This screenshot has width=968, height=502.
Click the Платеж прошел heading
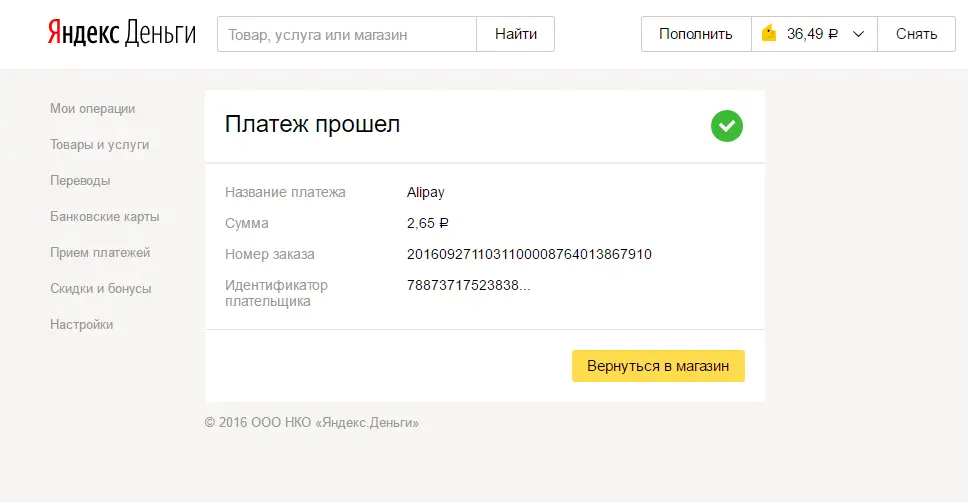pos(312,124)
